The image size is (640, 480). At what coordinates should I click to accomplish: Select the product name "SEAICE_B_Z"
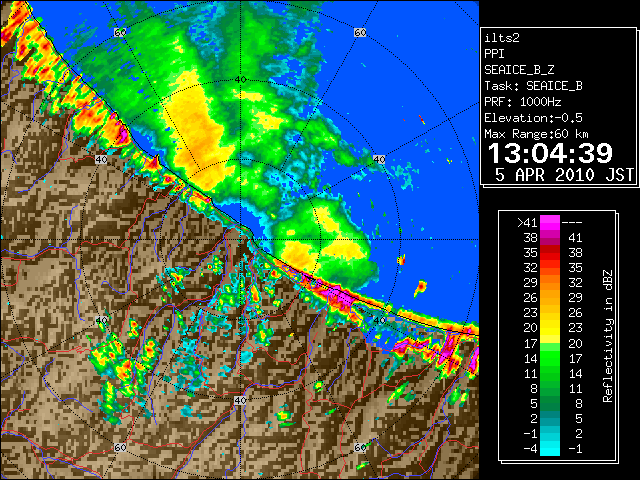click(x=519, y=70)
